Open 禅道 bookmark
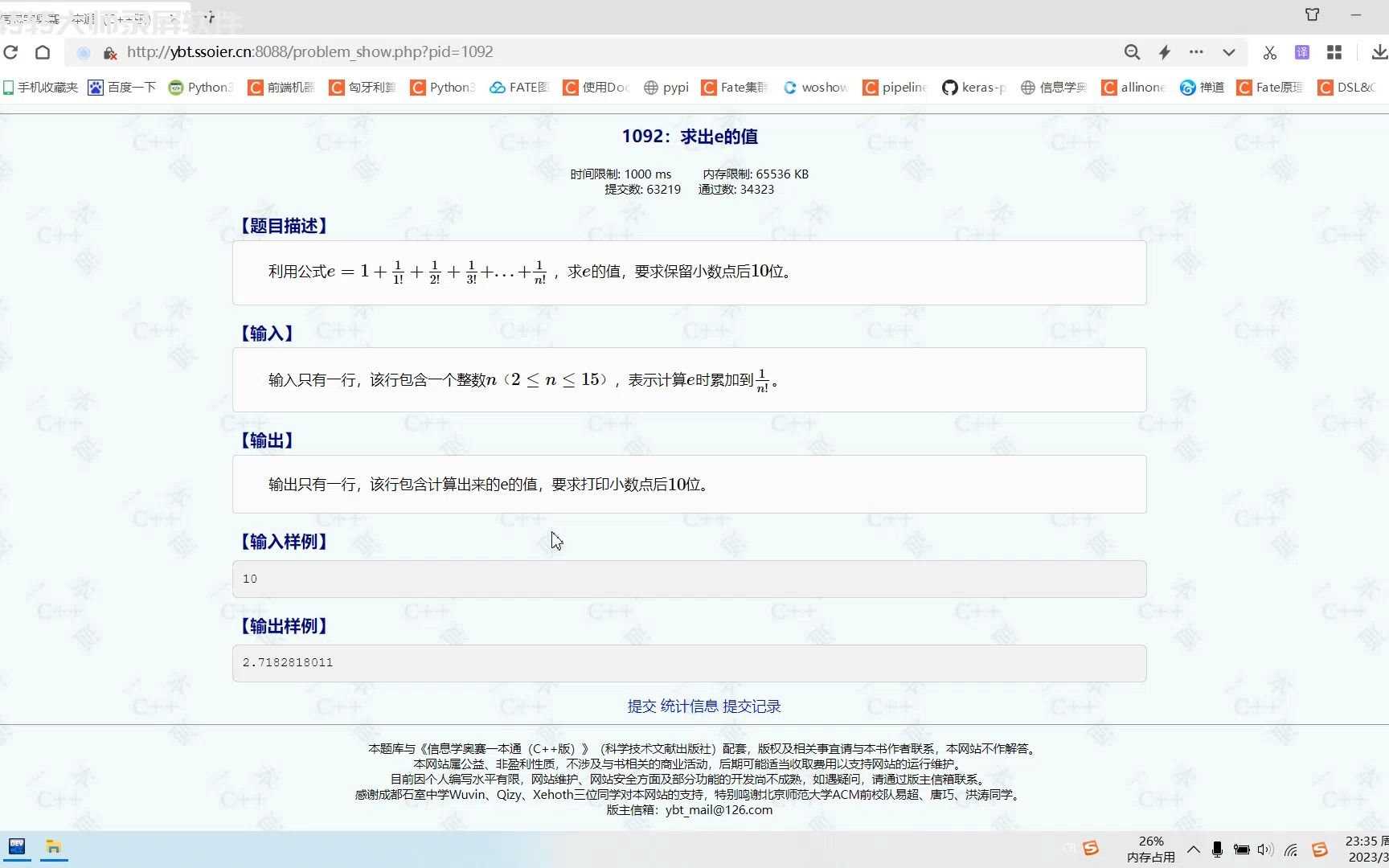The height and width of the screenshot is (868, 1389). [1202, 87]
